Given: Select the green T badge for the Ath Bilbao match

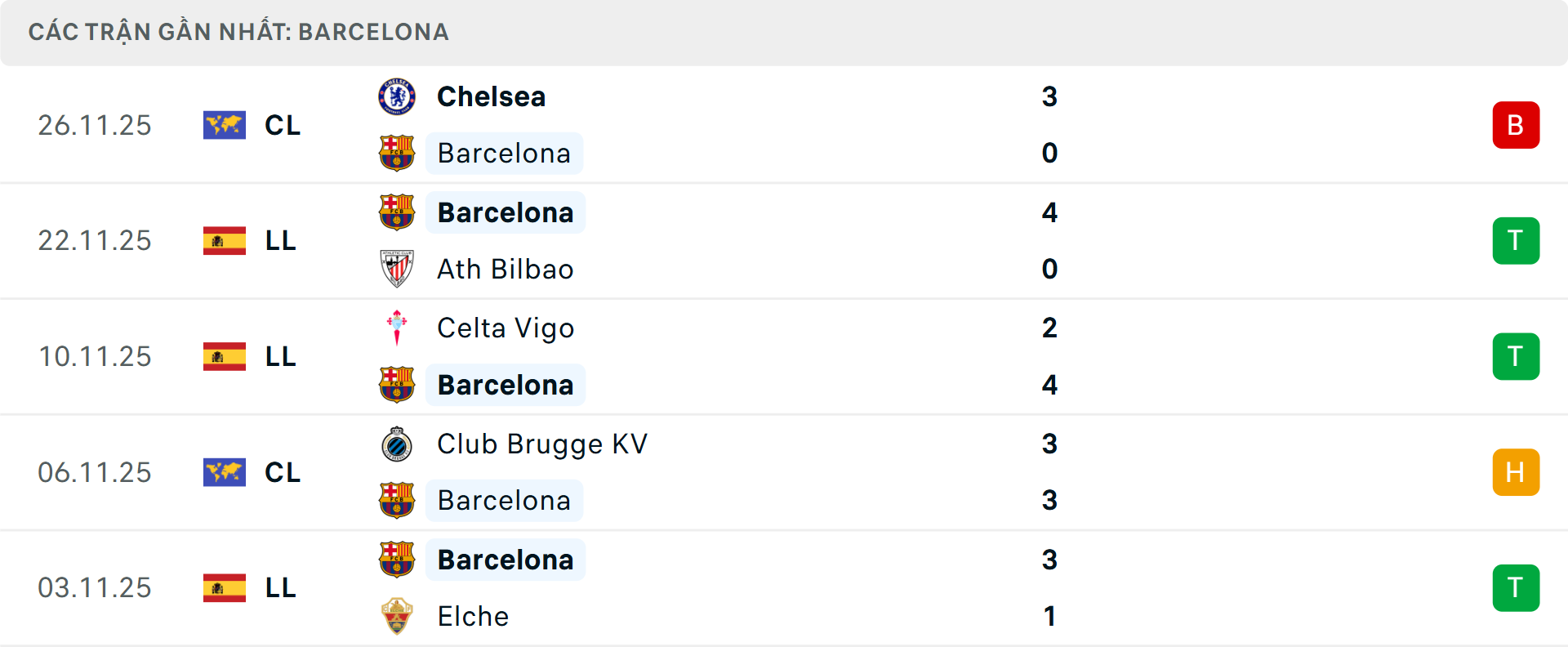Looking at the screenshot, I should point(1516,240).
